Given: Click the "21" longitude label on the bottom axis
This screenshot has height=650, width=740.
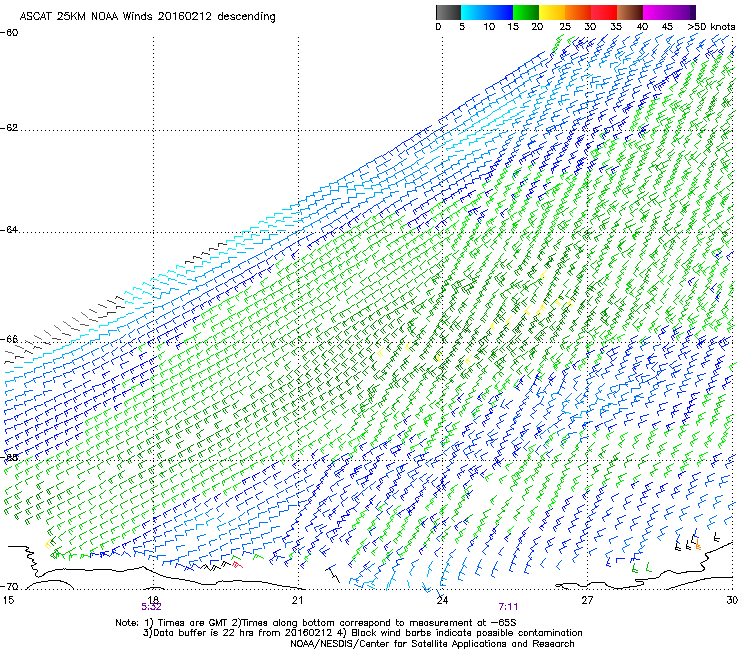Looking at the screenshot, I should pos(297,600).
